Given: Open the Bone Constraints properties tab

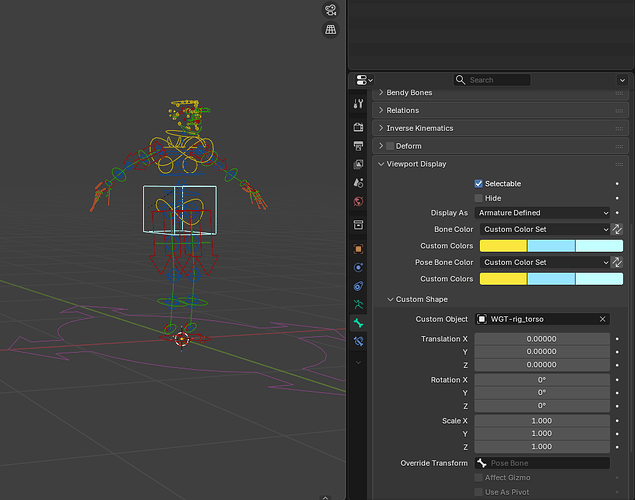Looking at the screenshot, I should [x=358, y=342].
